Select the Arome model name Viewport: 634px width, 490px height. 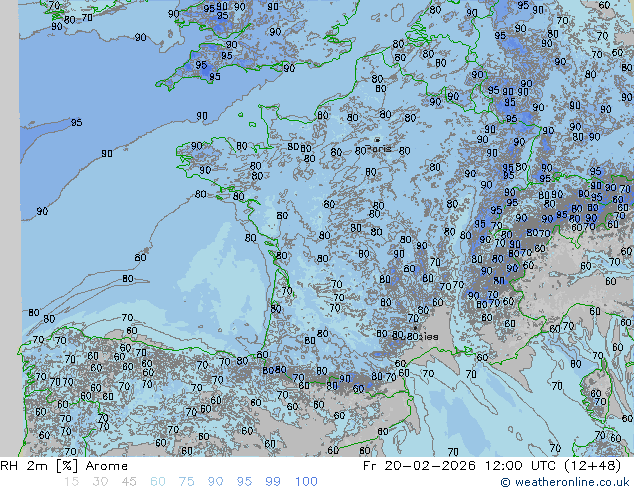tap(106, 466)
